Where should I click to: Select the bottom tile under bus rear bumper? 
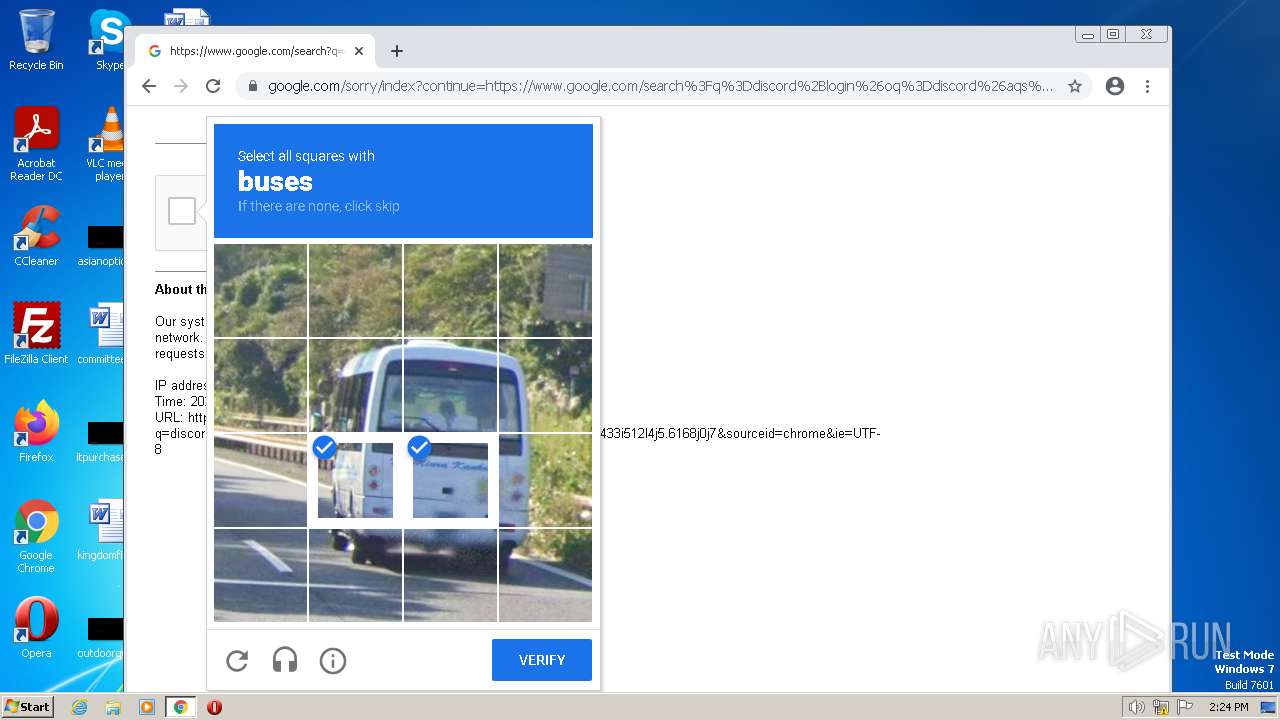click(x=450, y=575)
